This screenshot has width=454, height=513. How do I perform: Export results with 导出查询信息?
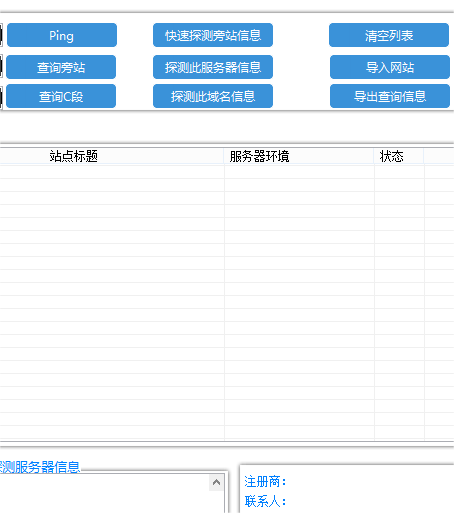click(x=390, y=96)
